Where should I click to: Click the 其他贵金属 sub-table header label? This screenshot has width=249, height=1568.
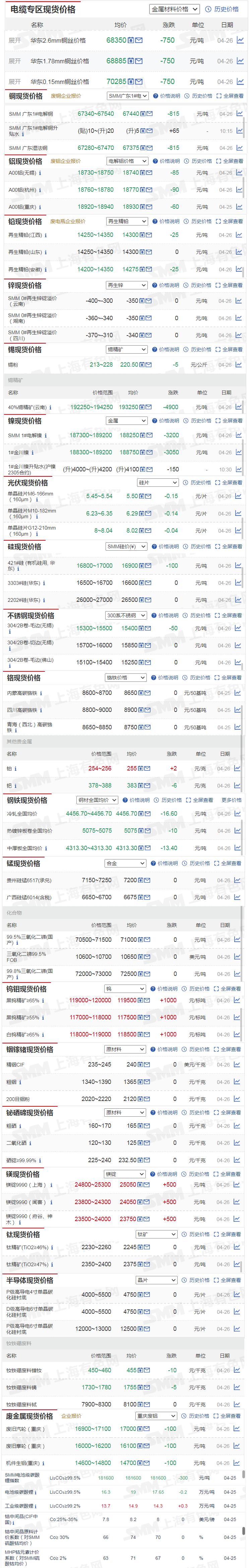coord(19,741)
